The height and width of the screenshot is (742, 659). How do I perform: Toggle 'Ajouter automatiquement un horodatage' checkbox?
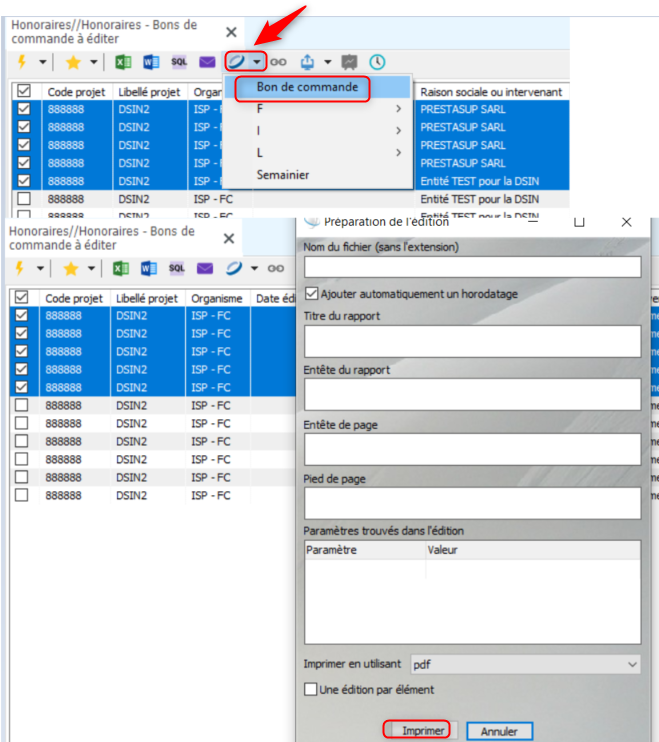312,294
